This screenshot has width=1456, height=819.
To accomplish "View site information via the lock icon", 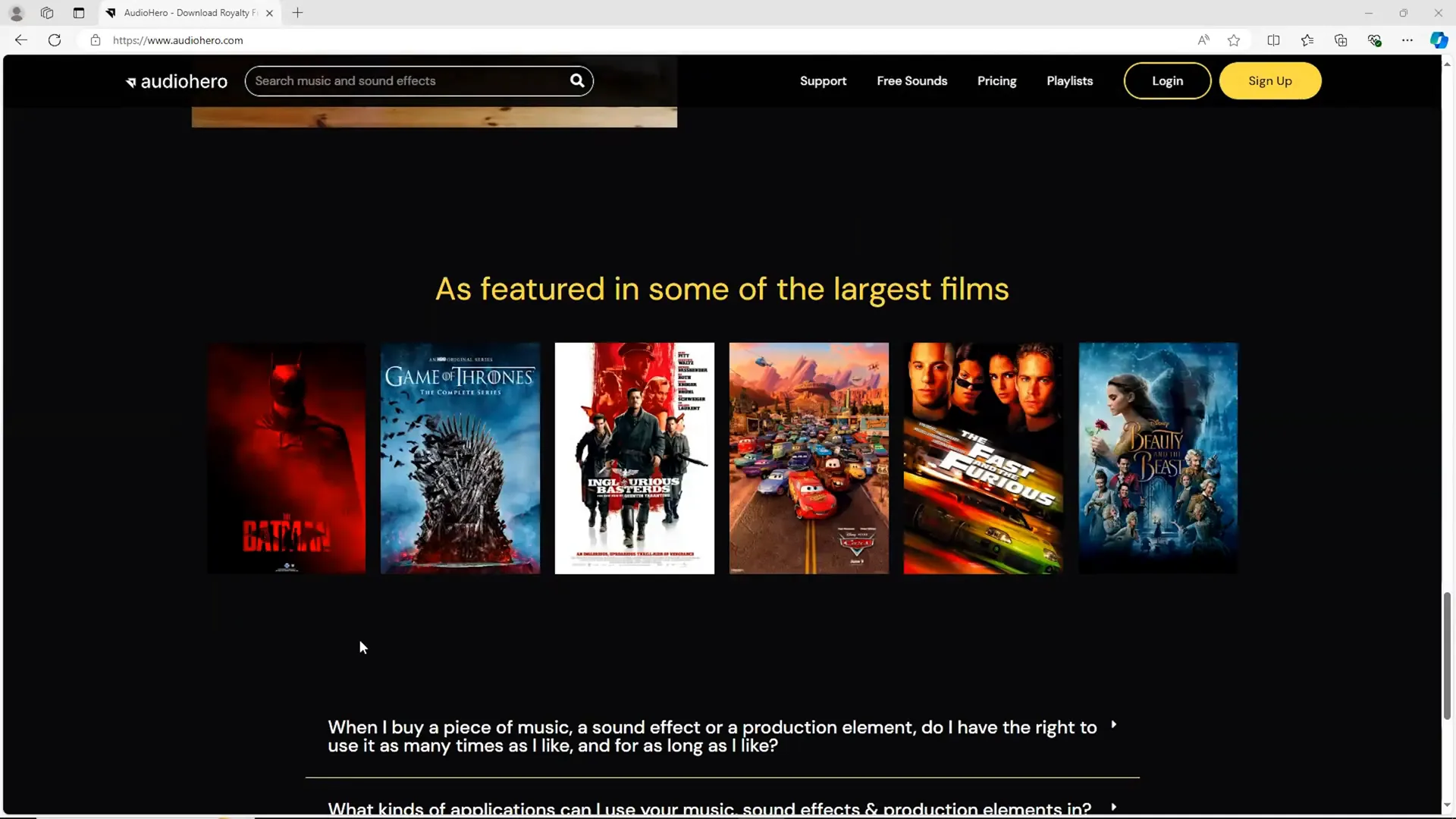I will click(x=96, y=40).
